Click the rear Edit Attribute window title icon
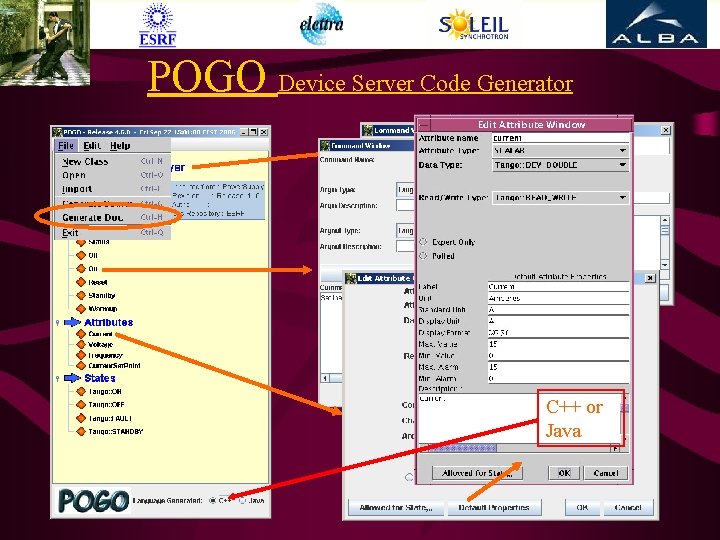Viewport: 720px width, 540px height. coord(351,278)
